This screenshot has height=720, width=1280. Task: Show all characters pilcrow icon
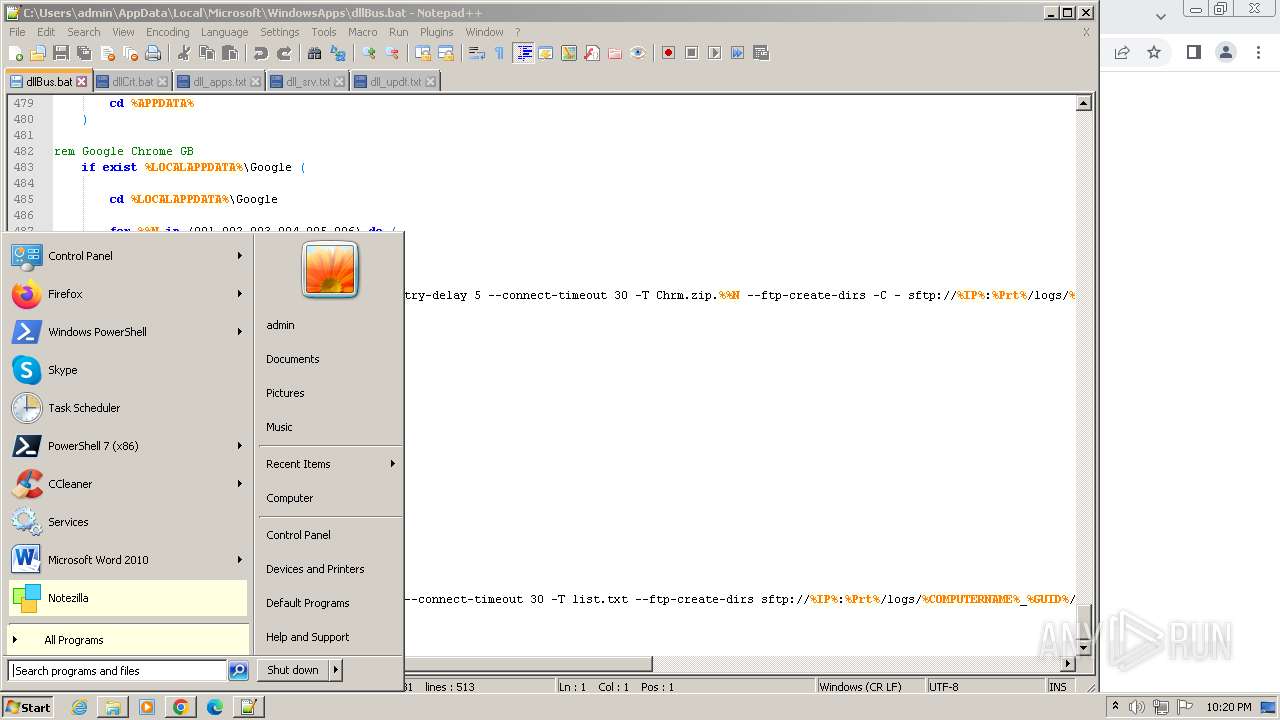[500, 53]
